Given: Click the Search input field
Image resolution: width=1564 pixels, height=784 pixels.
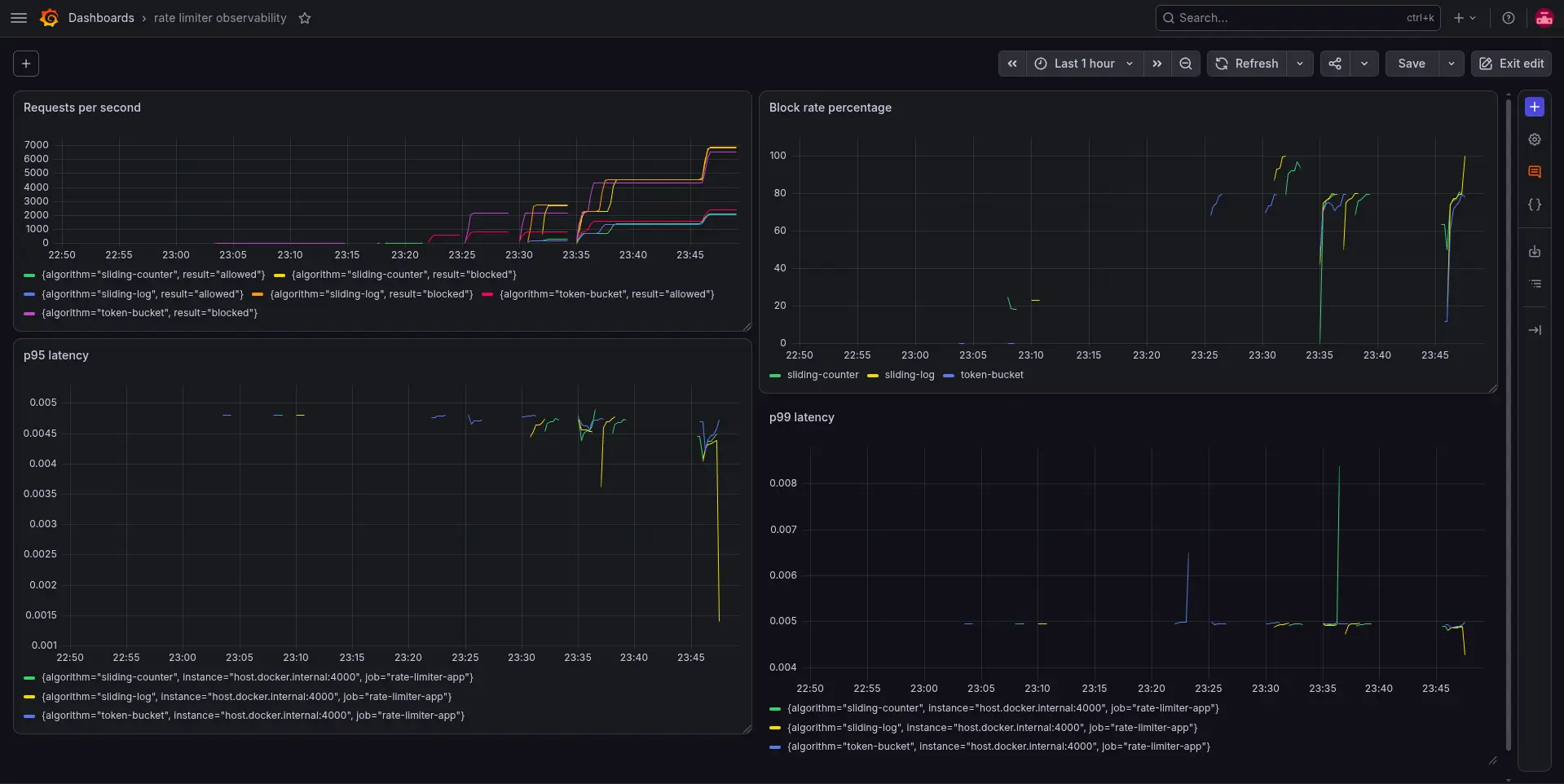Looking at the screenshot, I should [1297, 18].
